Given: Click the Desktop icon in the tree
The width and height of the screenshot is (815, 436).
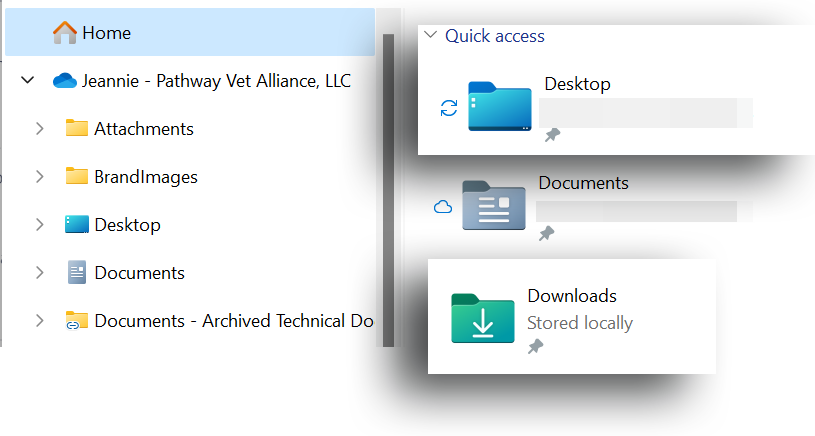Looking at the screenshot, I should (77, 225).
